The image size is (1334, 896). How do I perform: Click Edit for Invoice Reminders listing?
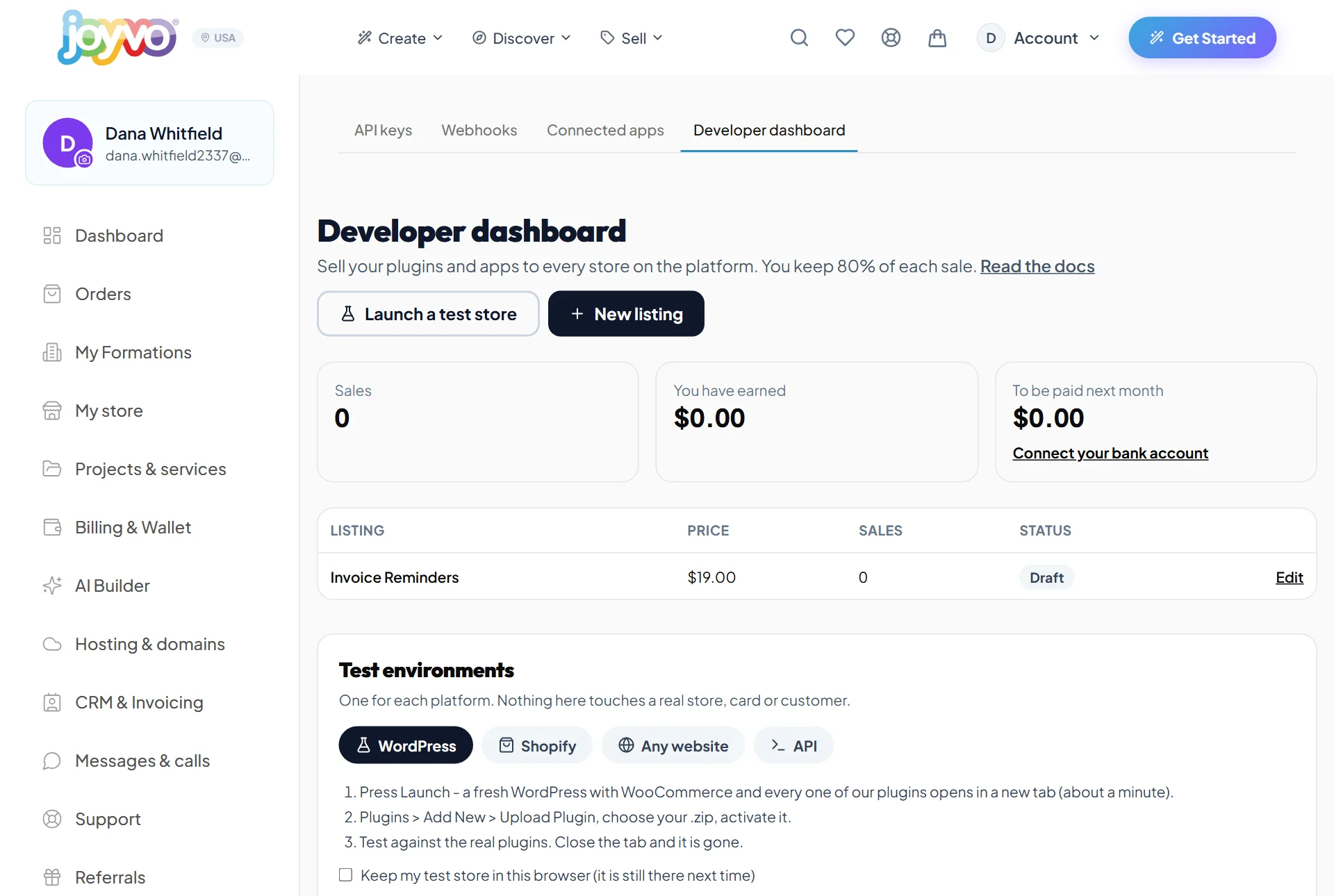coord(1290,577)
